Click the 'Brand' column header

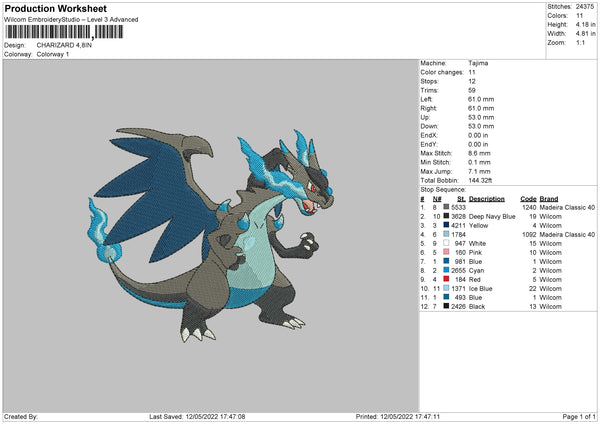pyautogui.click(x=549, y=199)
